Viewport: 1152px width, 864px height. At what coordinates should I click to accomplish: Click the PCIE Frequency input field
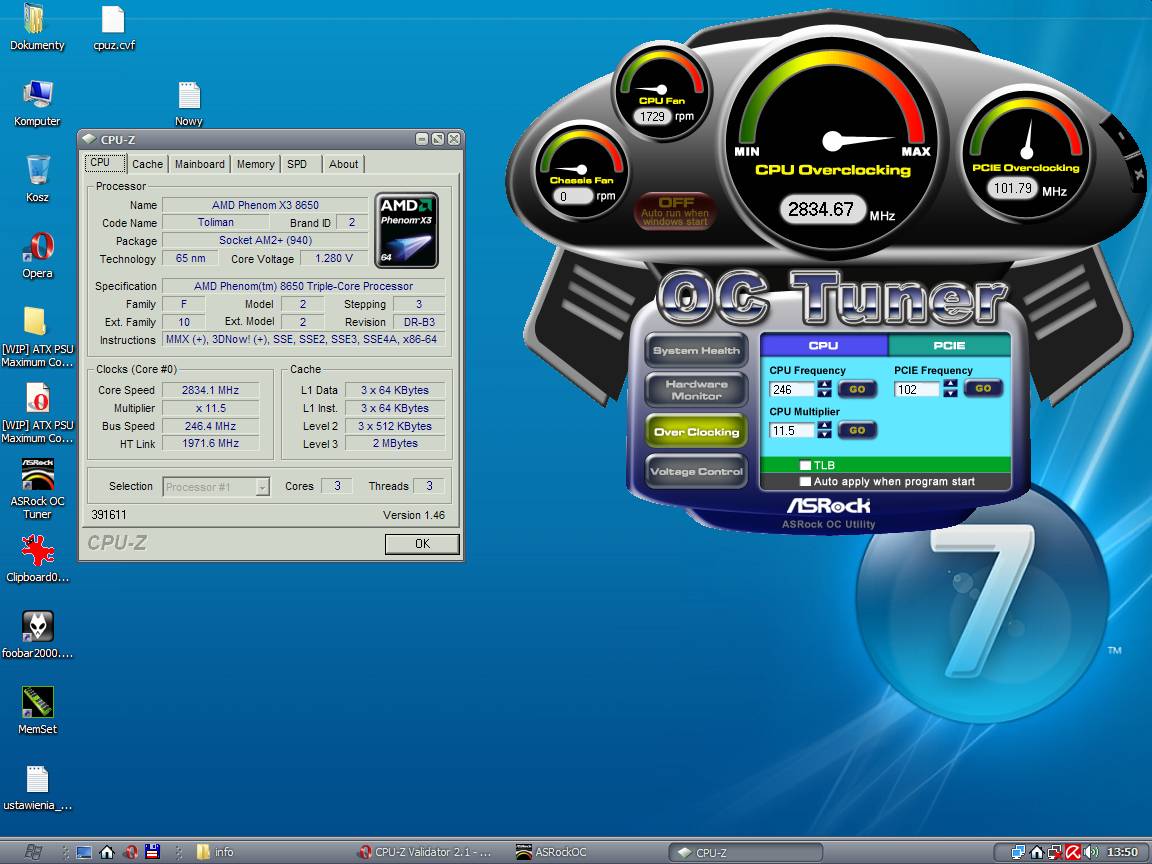click(918, 389)
